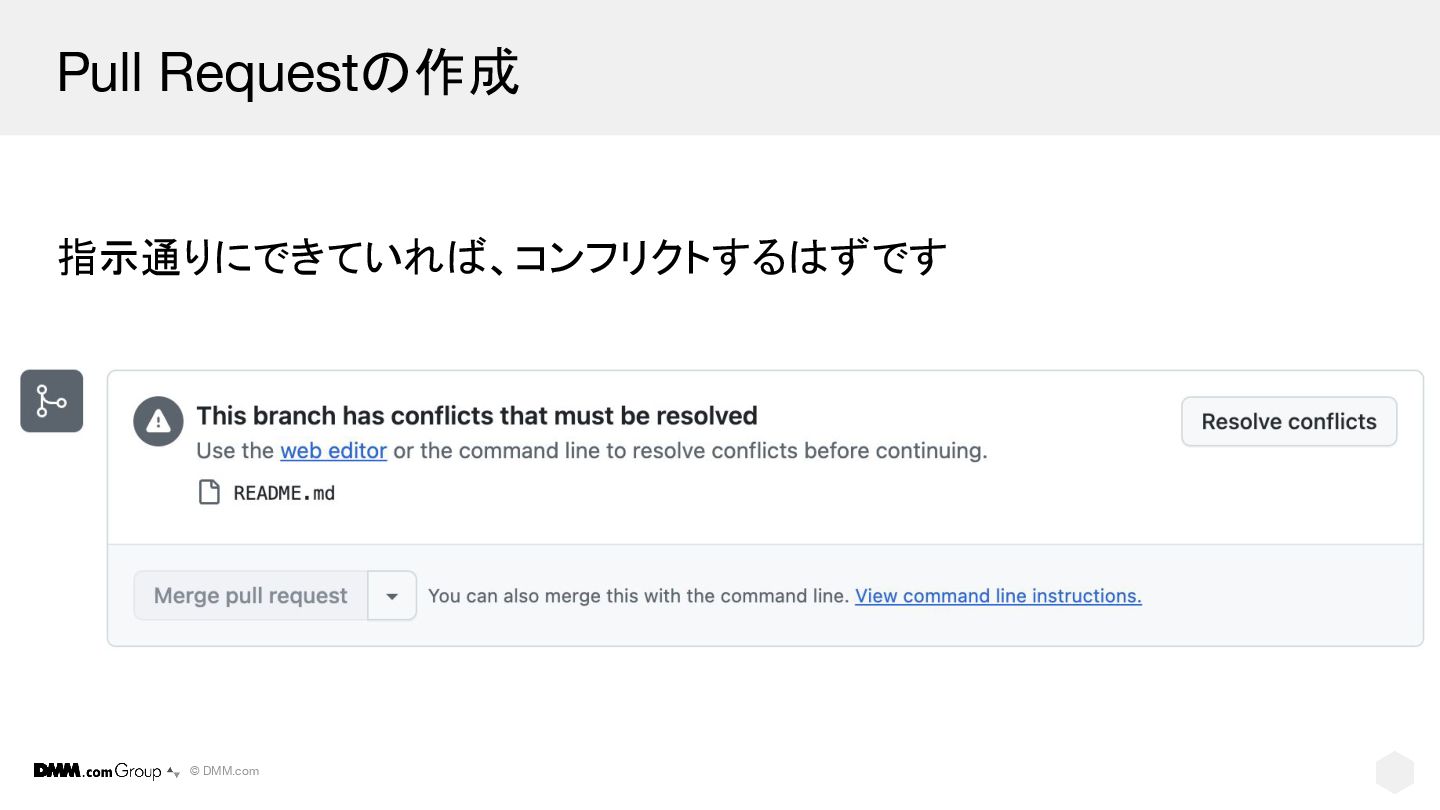Screen dimensions: 1440x810
Task: Click the Pull Requestの作成 slide title
Action: (288, 72)
